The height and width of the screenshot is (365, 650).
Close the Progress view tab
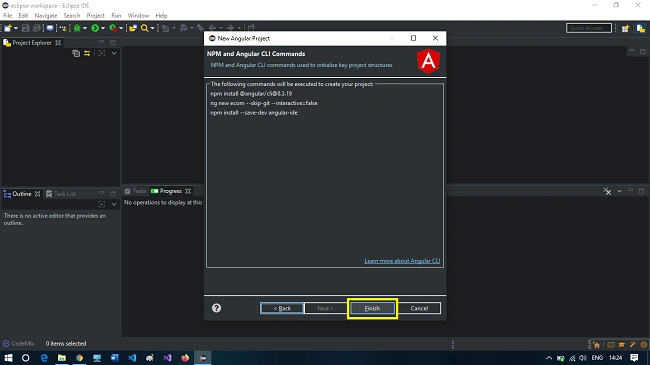point(188,191)
